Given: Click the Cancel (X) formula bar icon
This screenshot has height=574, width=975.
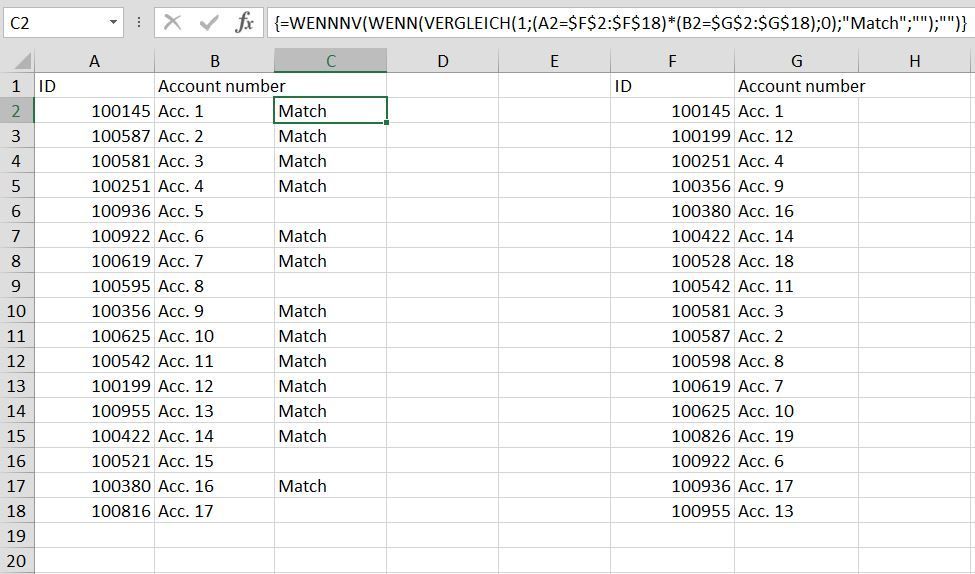Looking at the screenshot, I should coord(172,23).
